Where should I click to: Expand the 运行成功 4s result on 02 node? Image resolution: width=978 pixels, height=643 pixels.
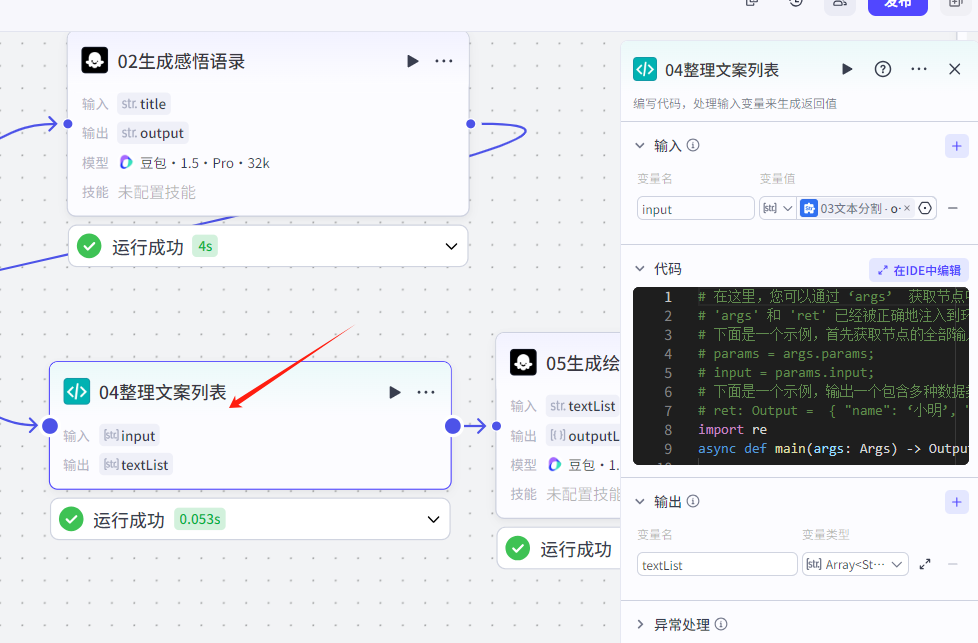coord(450,245)
